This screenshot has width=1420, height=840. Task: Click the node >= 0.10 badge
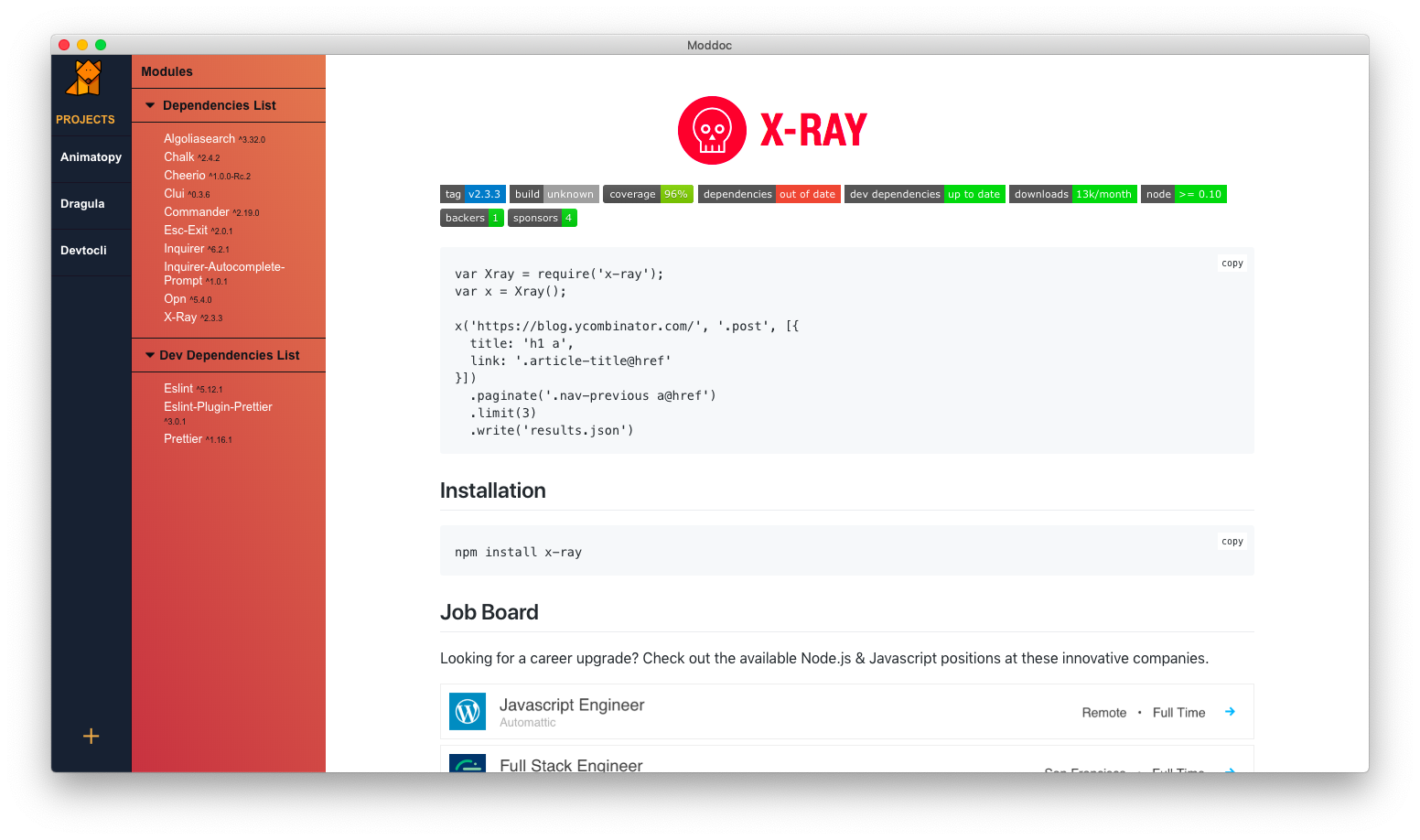coord(1184,194)
